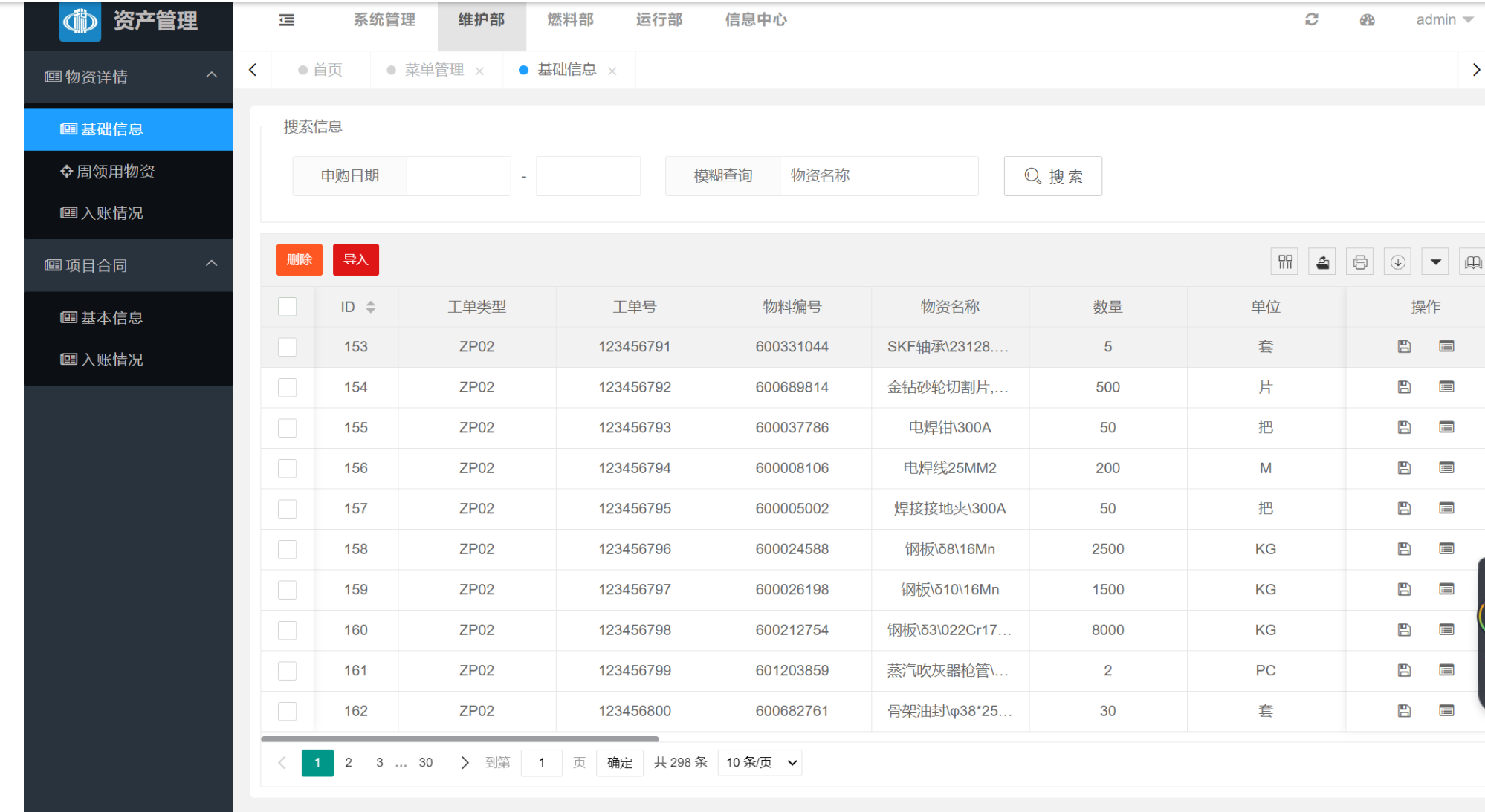This screenshot has width=1485, height=812.
Task: Check the checkbox for row ID 157
Action: [x=287, y=509]
